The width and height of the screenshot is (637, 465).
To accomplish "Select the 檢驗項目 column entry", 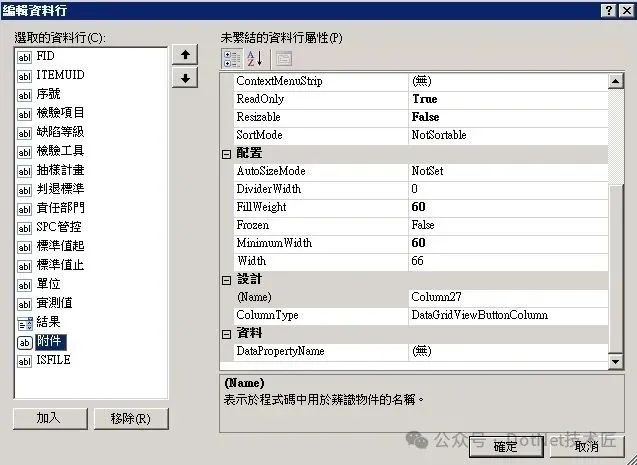I will coord(61,113).
